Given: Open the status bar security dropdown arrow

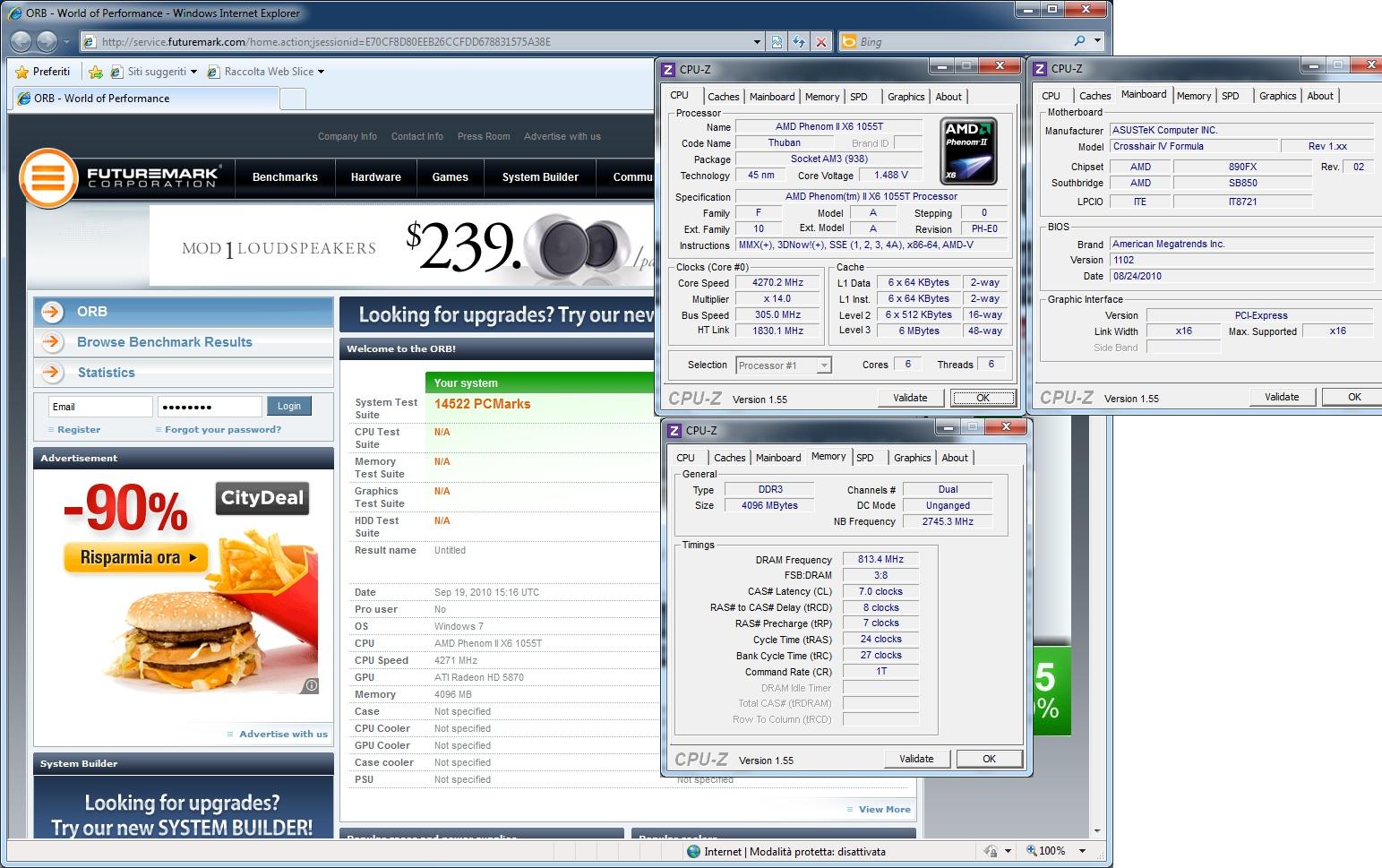Looking at the screenshot, I should pos(1008,851).
